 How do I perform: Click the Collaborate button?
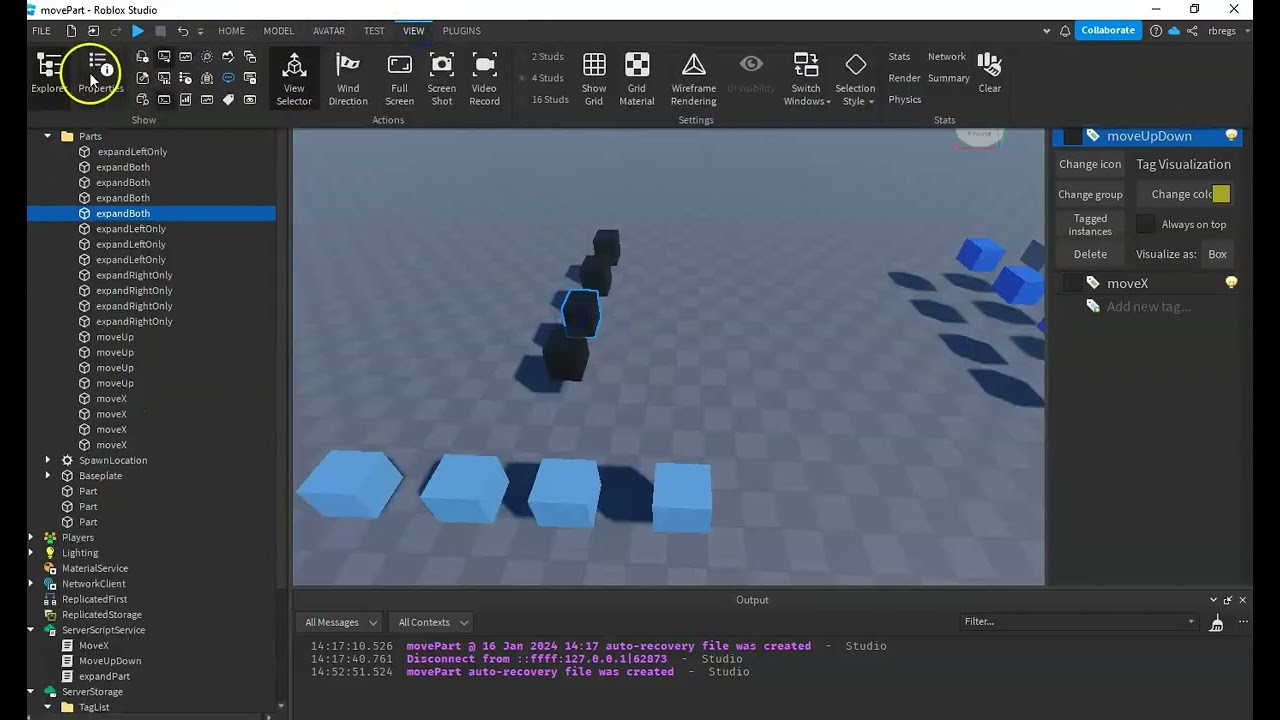1108,30
